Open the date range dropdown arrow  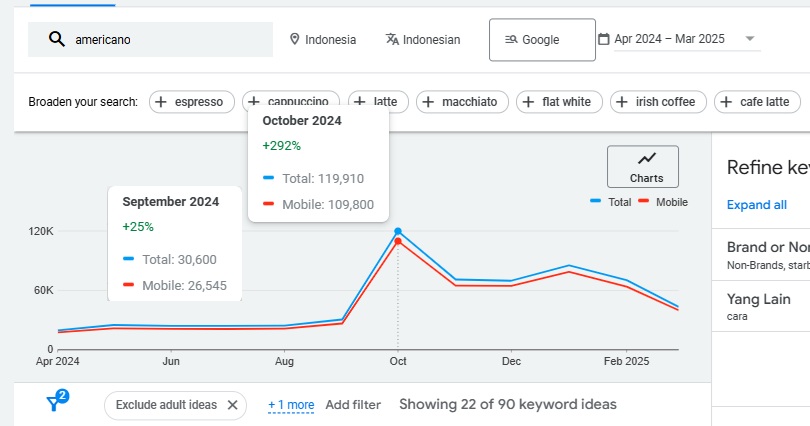pos(749,40)
